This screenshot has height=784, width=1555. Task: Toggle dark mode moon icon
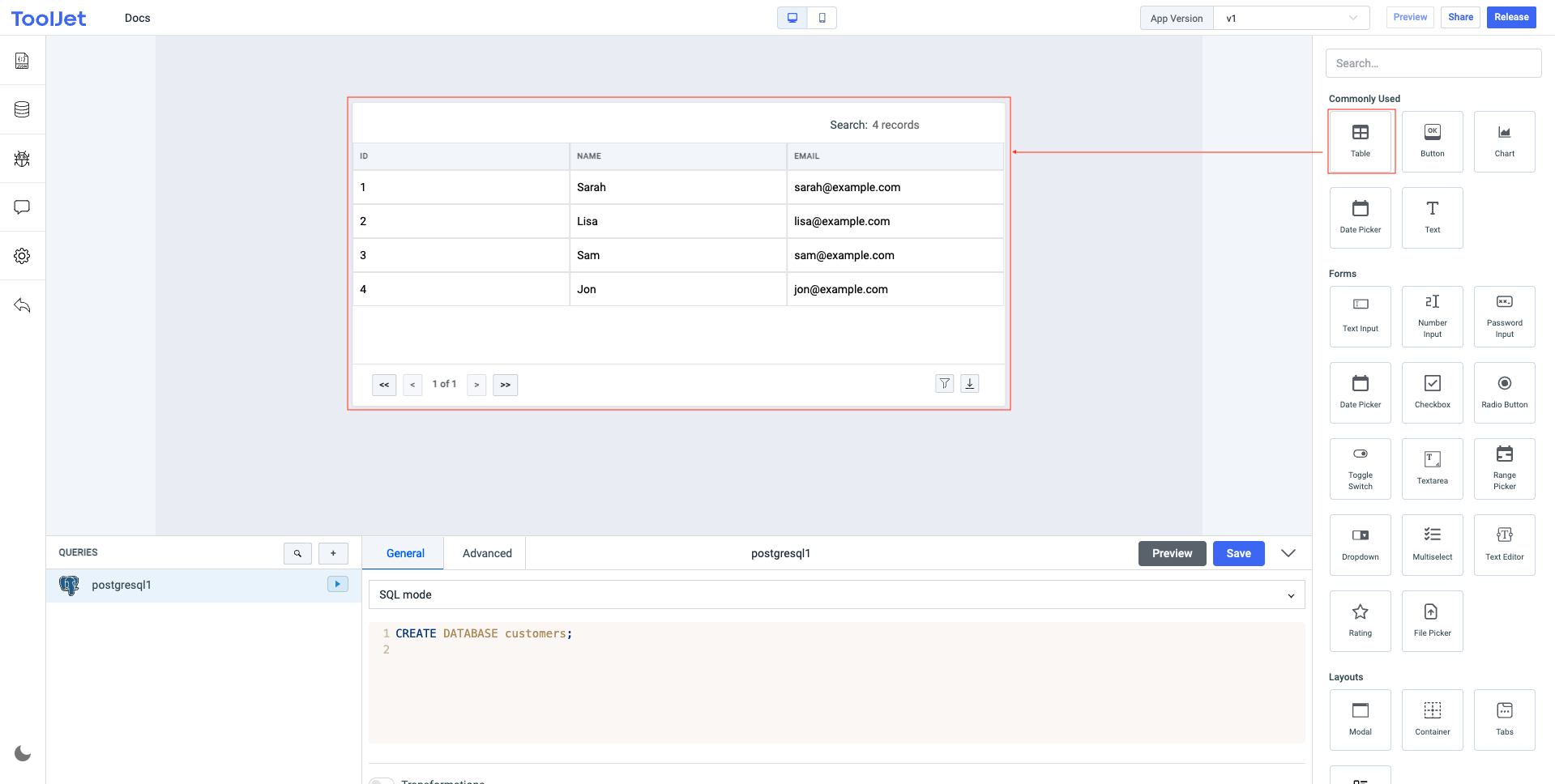[23, 753]
